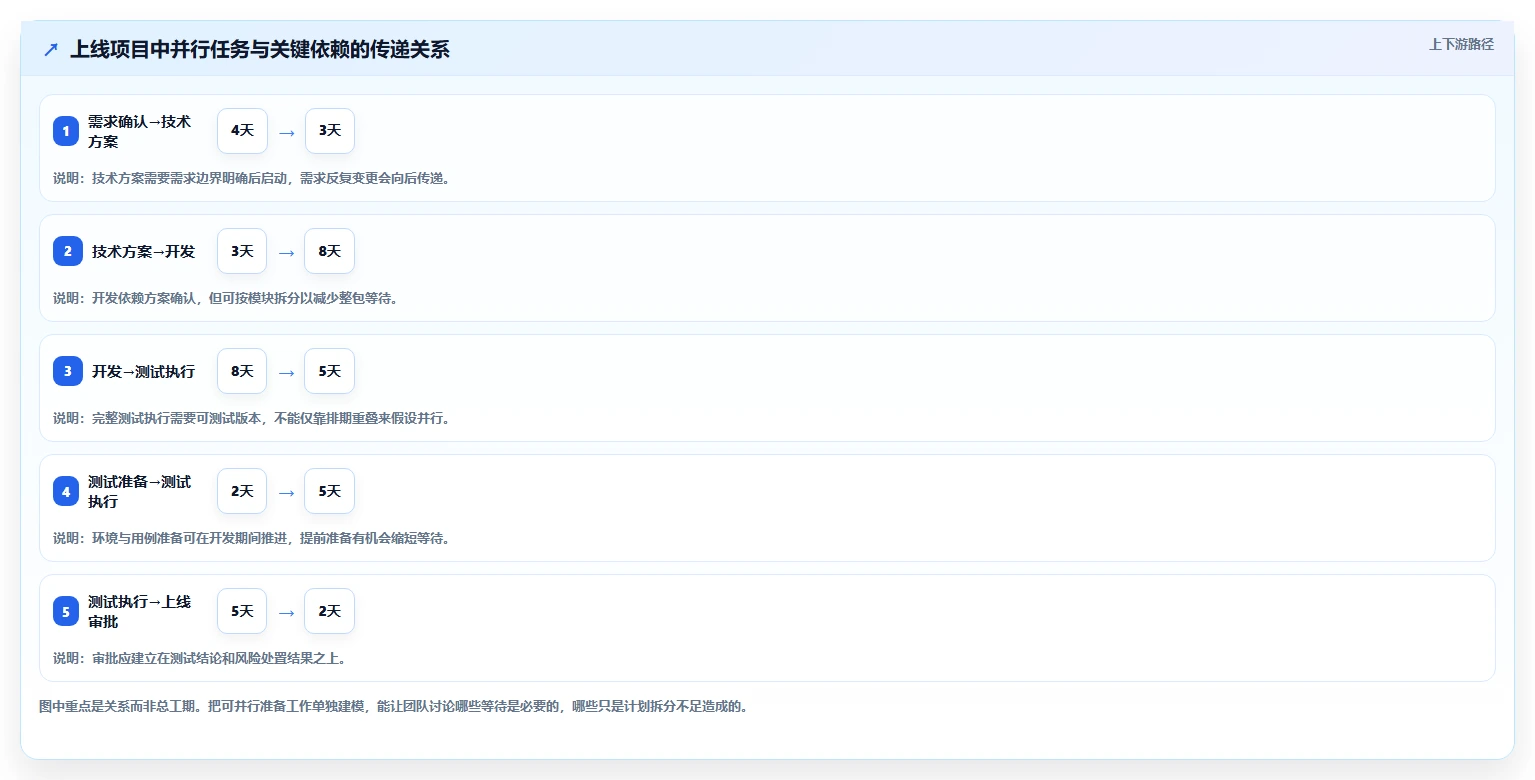Click the 技术方案→开发 label
The image size is (1535, 780).
click(x=143, y=251)
